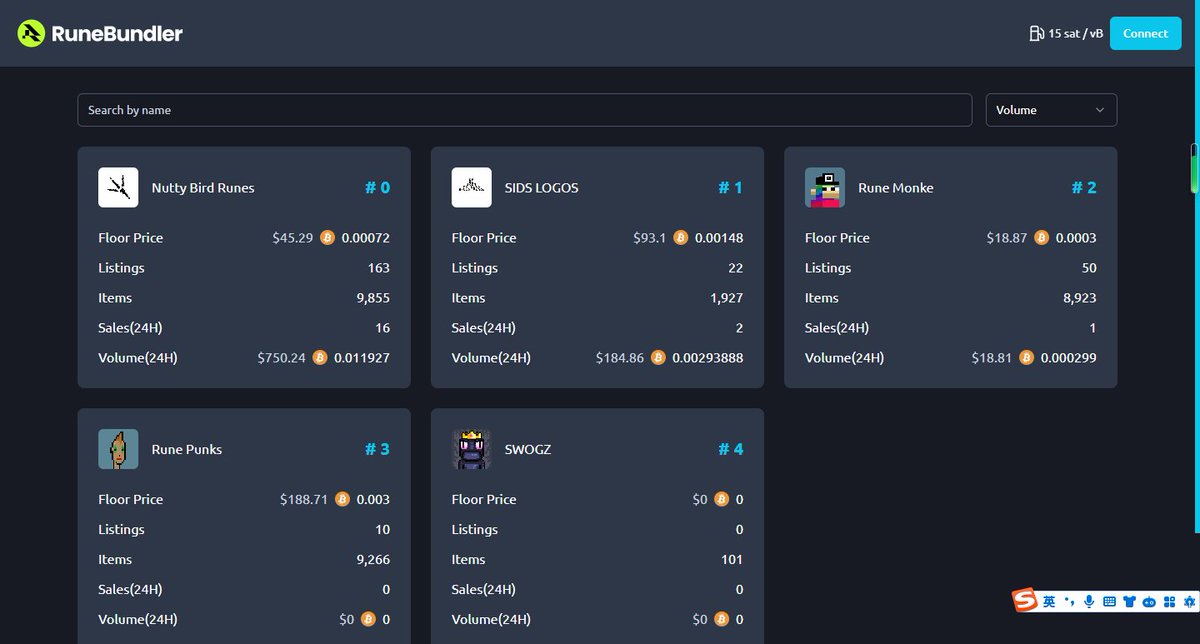Screen dimensions: 1200x644
Task: Open the Rune Monke collection title
Action: pyautogui.click(x=896, y=188)
